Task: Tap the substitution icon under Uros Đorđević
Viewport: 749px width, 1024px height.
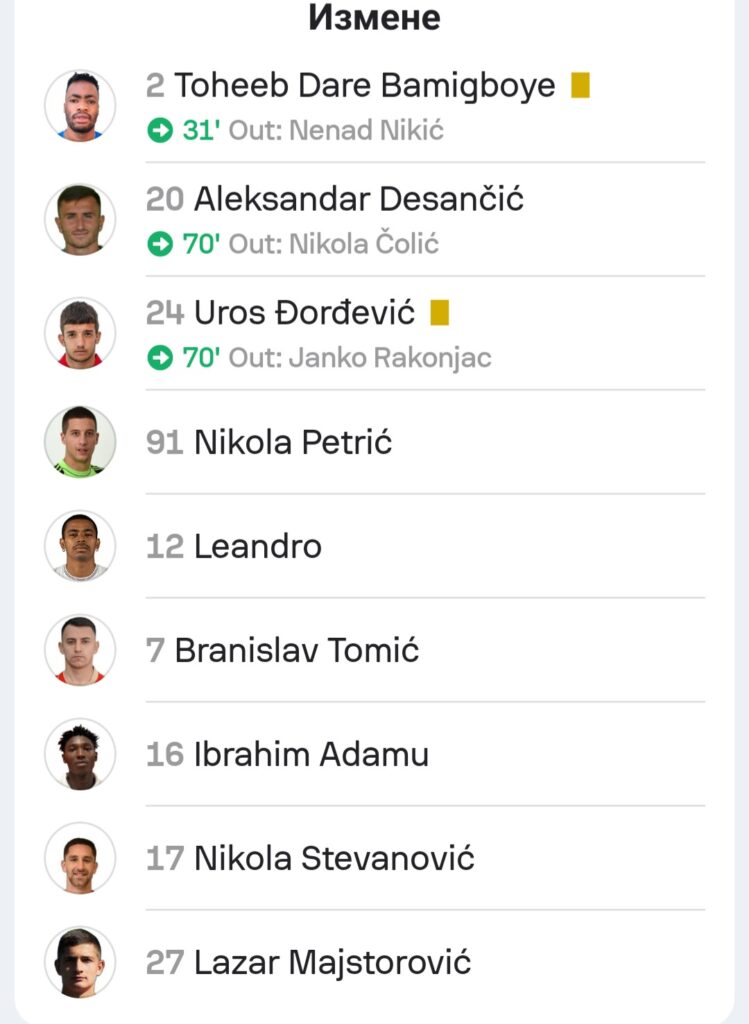Action: pos(160,358)
